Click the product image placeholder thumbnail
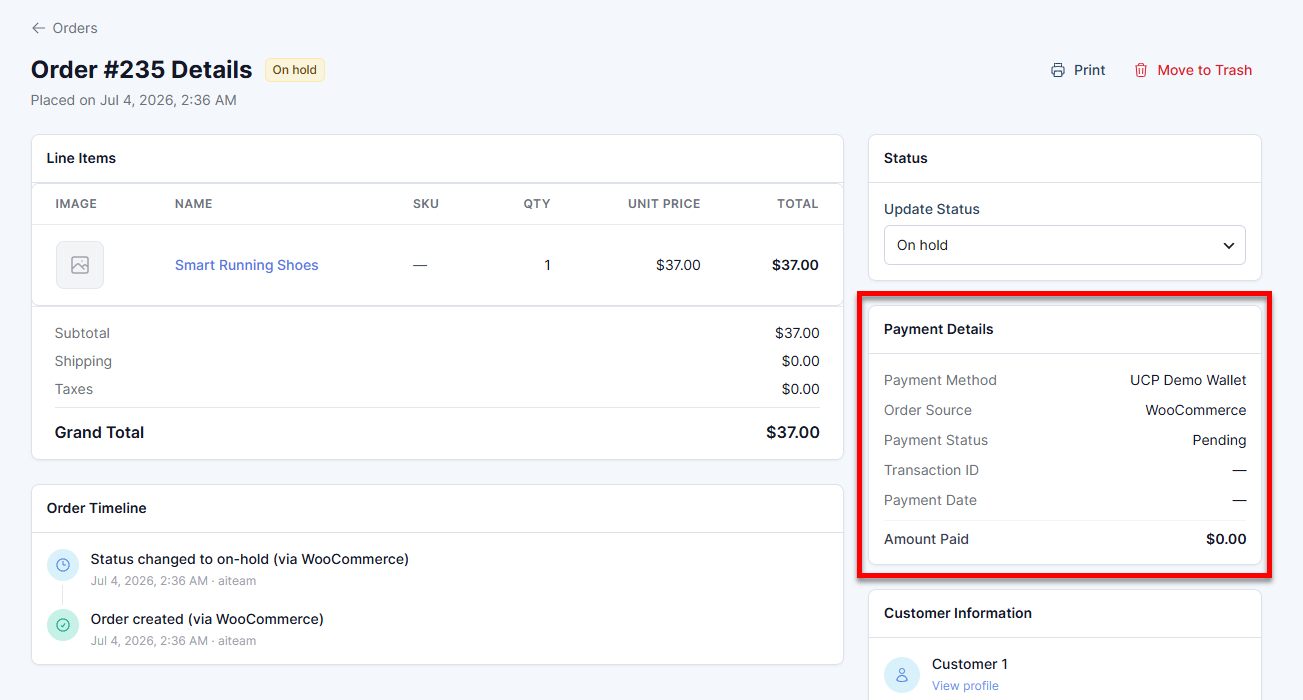Image resolution: width=1303 pixels, height=700 pixels. (x=80, y=265)
